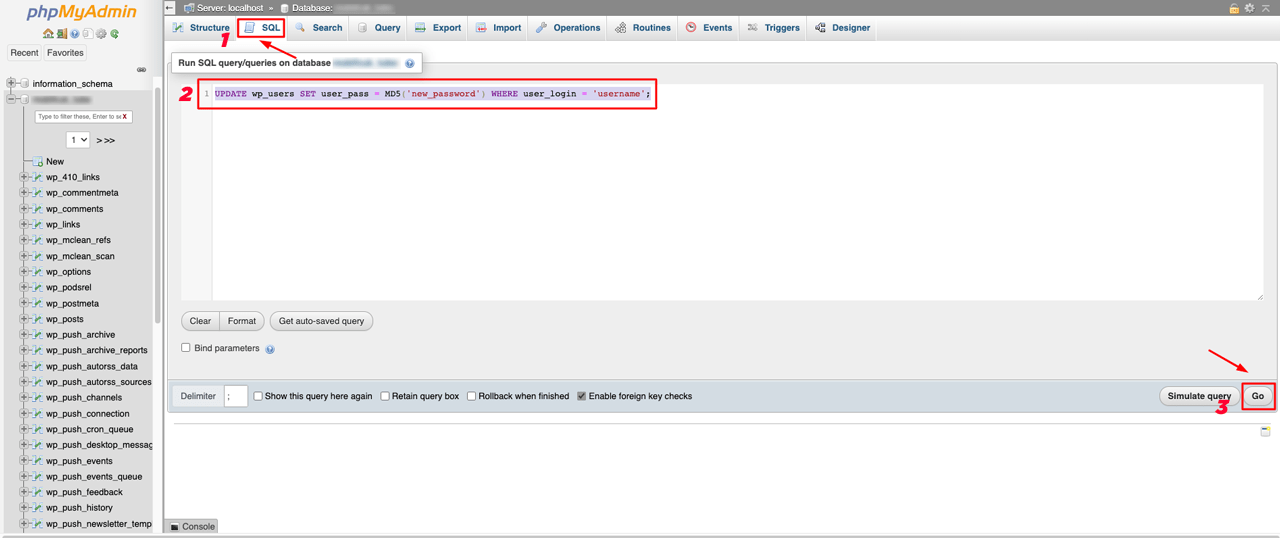Open the Operations tab
This screenshot has width=1280, height=538.
[568, 28]
